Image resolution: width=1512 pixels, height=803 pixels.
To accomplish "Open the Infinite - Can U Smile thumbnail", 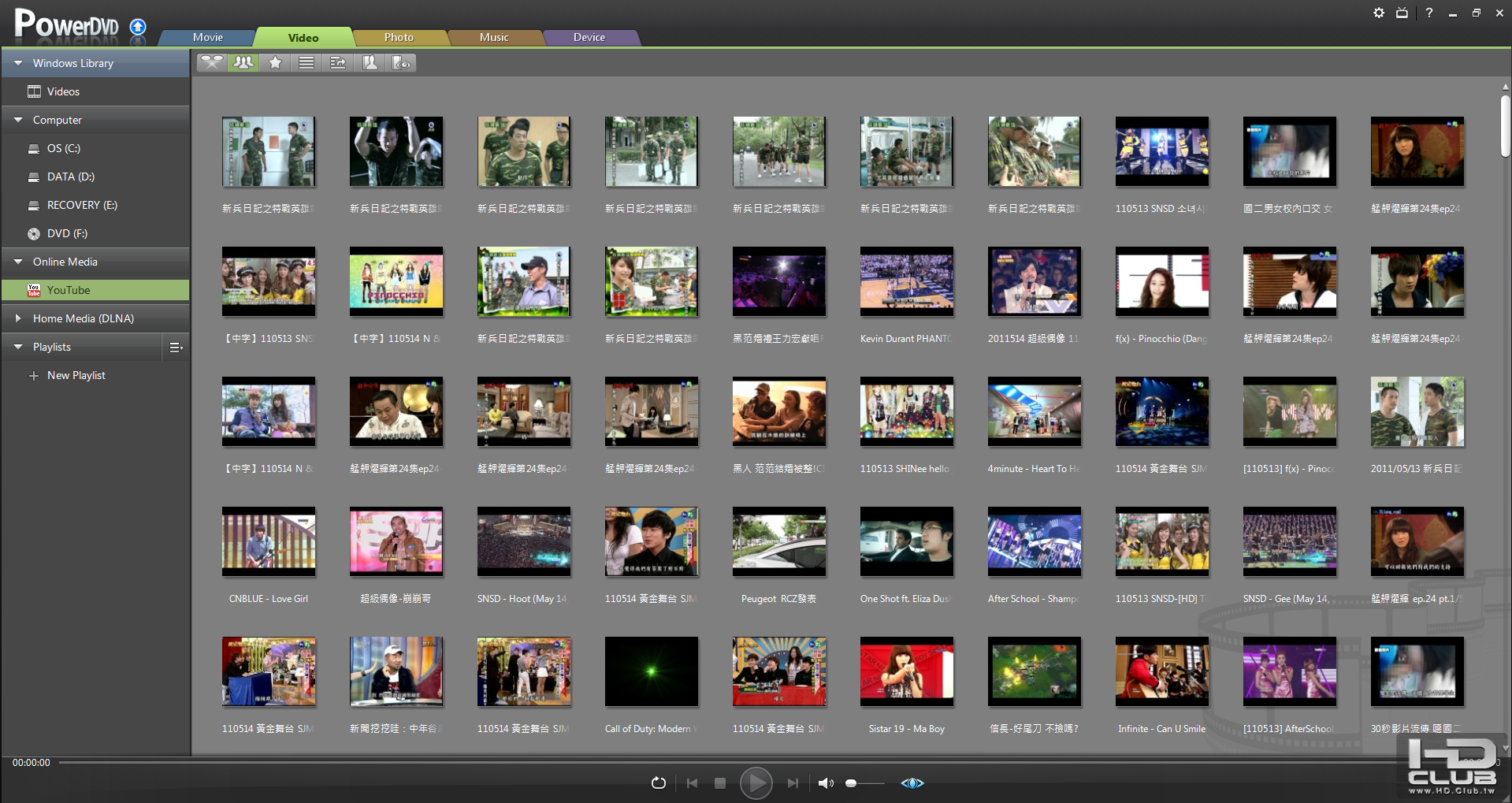I will 1161,671.
